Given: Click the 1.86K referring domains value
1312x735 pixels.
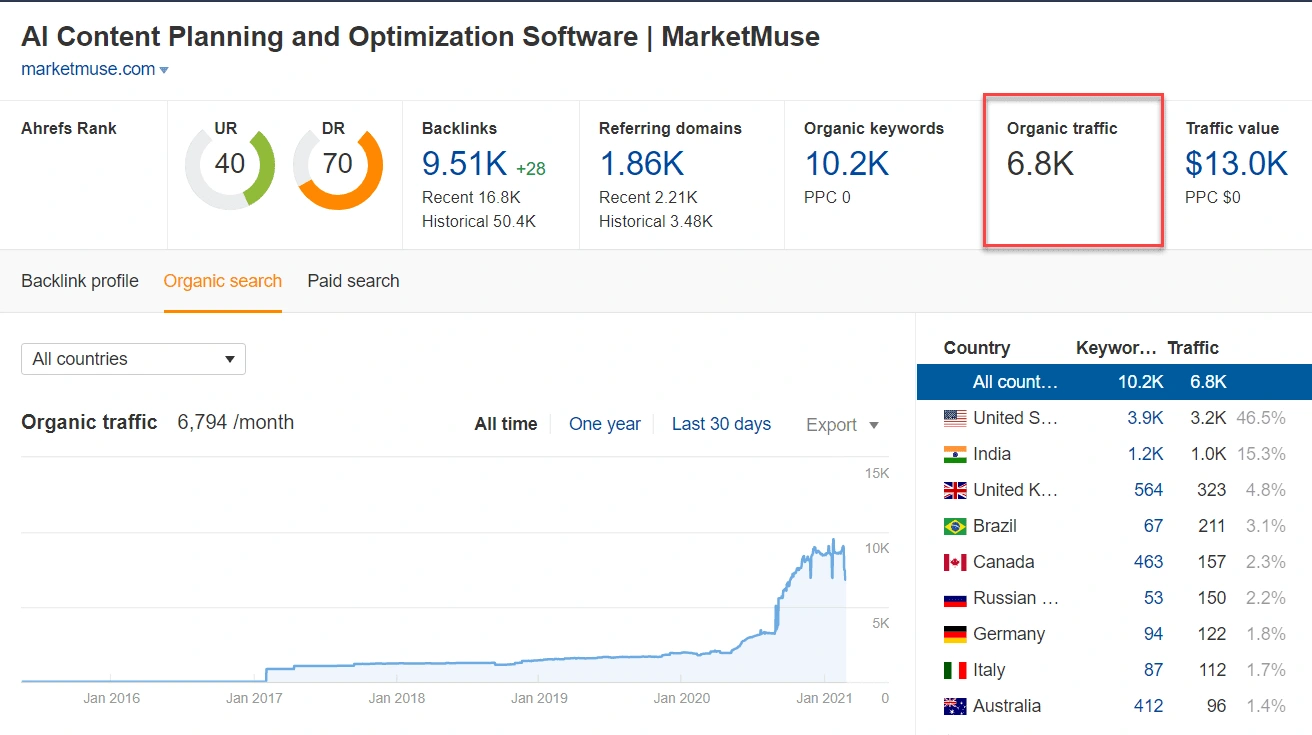Looking at the screenshot, I should 641,163.
